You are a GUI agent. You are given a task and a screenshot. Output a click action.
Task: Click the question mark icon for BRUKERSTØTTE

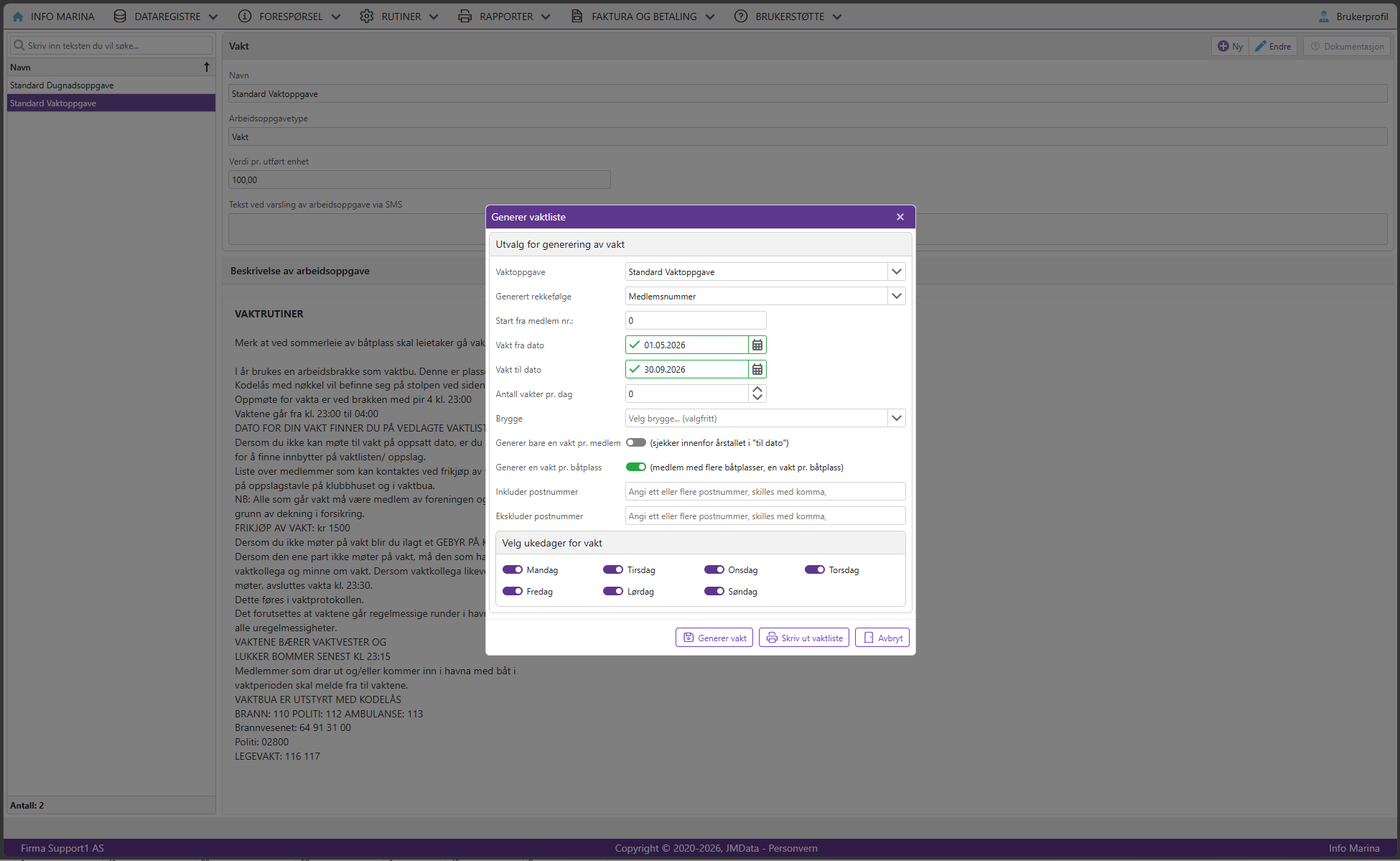[741, 16]
